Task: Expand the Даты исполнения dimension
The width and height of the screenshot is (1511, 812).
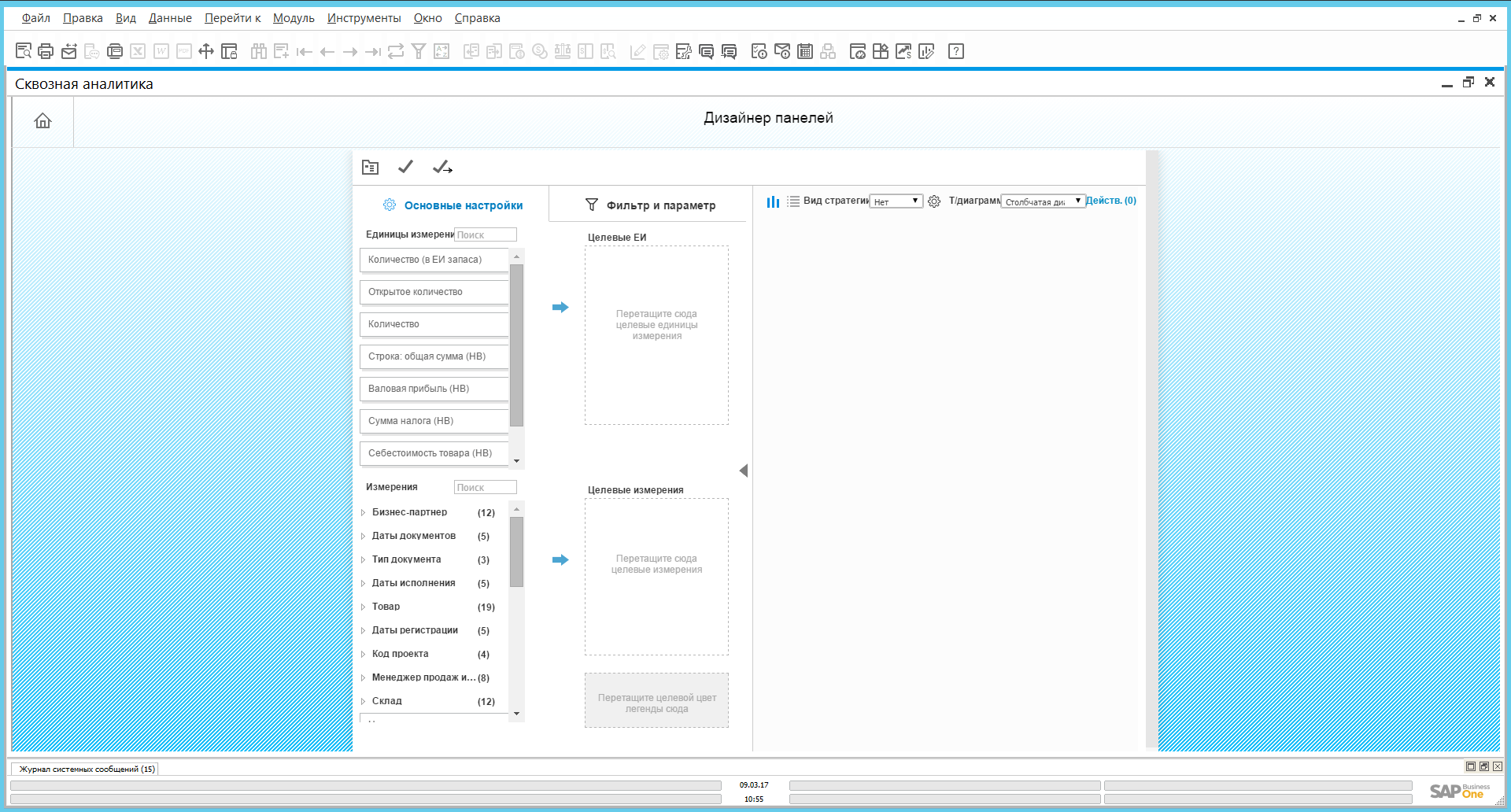Action: (x=363, y=583)
